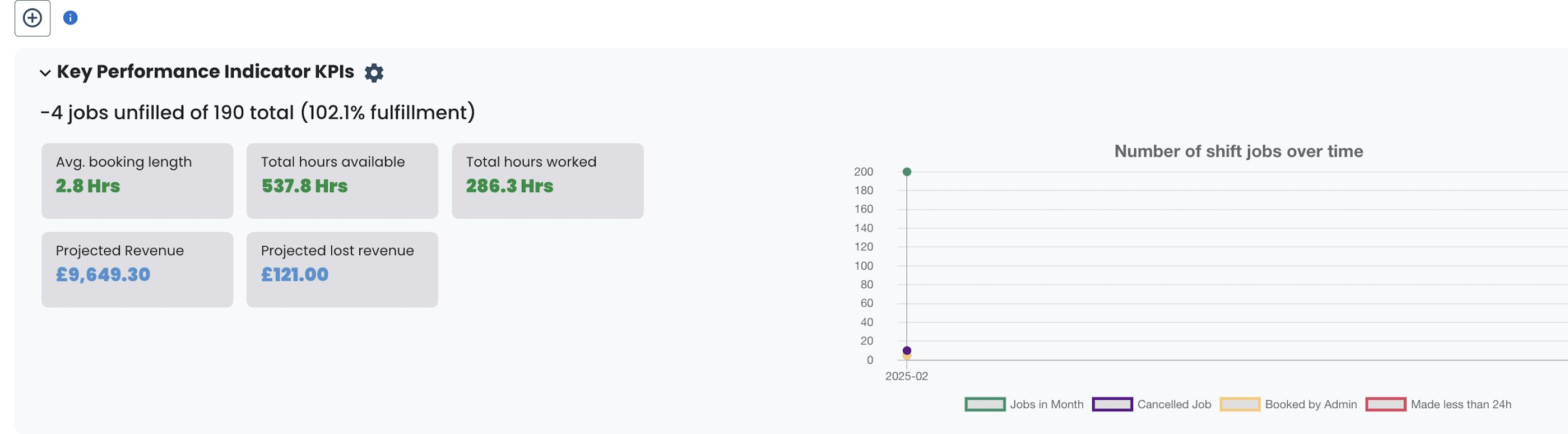Select the Total hours worked KPI card
The width and height of the screenshot is (1568, 434).
click(546, 181)
